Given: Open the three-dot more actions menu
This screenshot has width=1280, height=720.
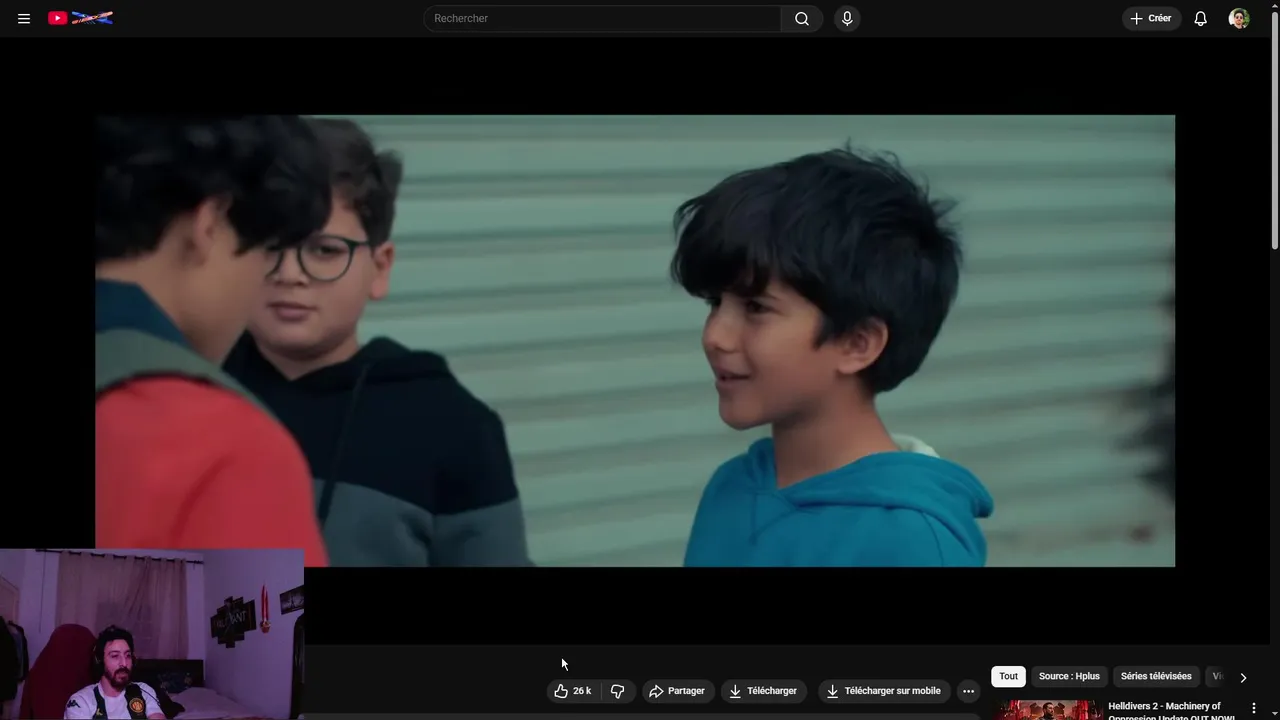Looking at the screenshot, I should click(x=968, y=691).
